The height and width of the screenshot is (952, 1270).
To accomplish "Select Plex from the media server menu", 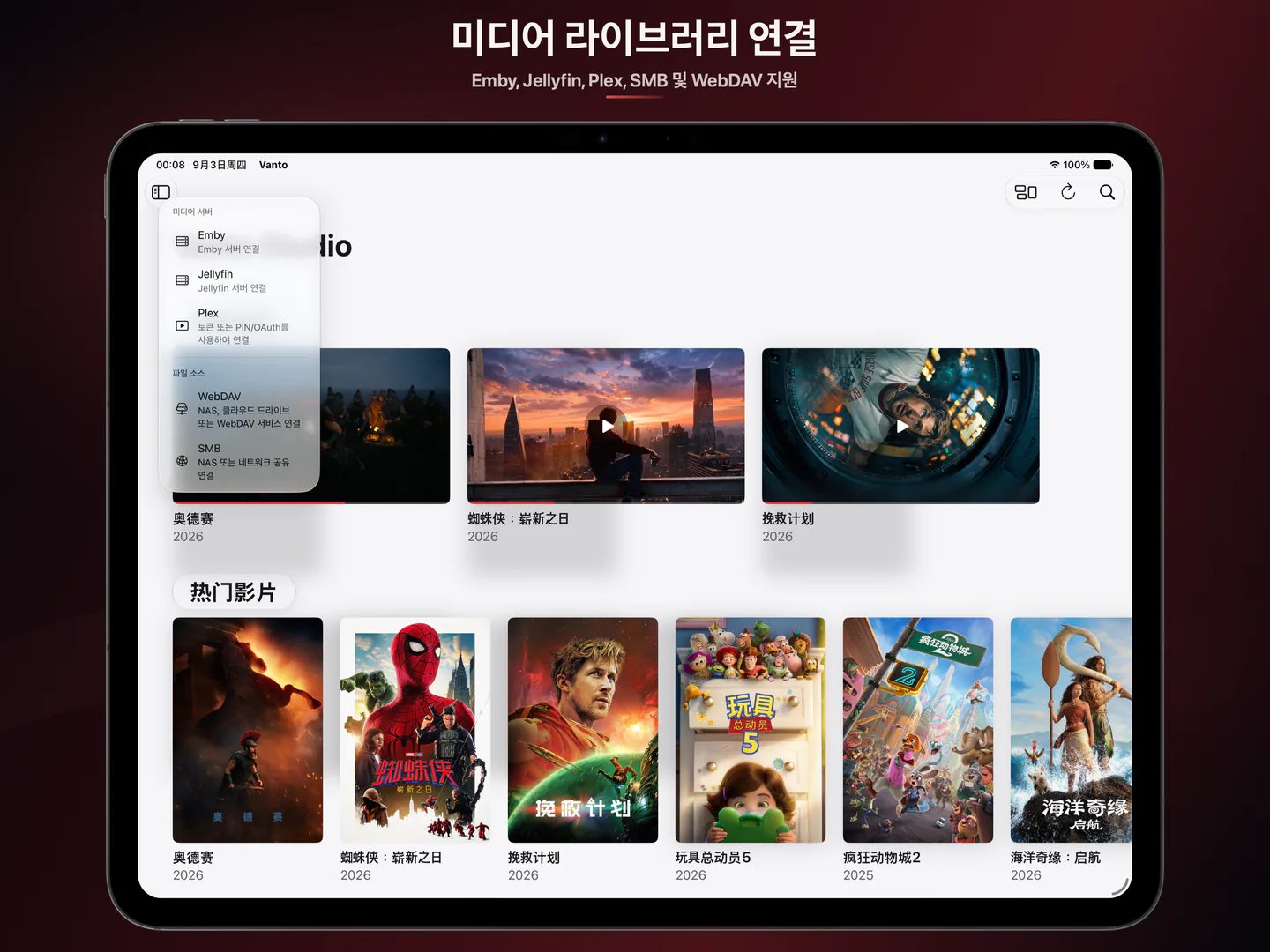I will point(239,326).
